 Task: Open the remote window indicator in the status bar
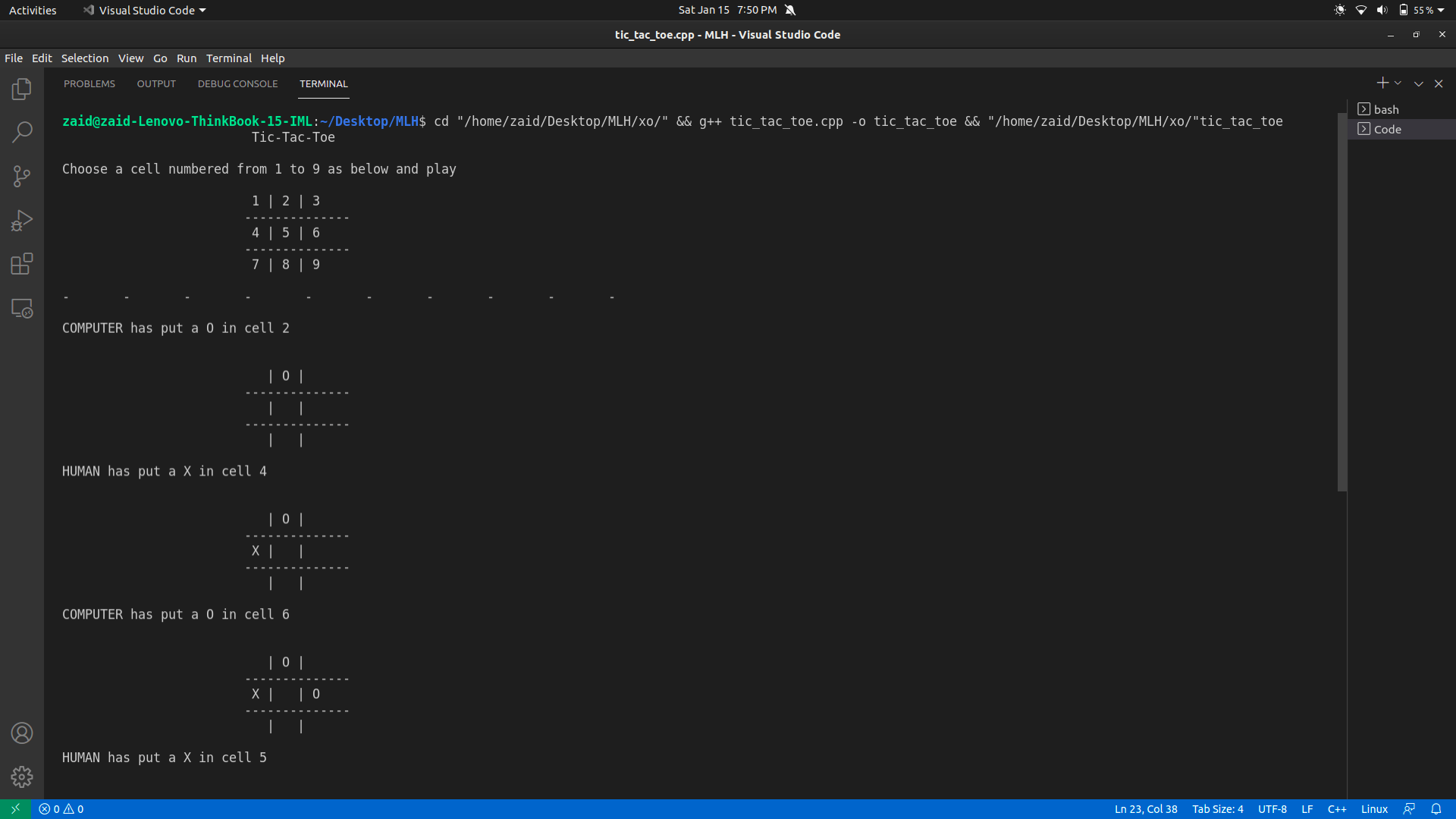(x=15, y=809)
